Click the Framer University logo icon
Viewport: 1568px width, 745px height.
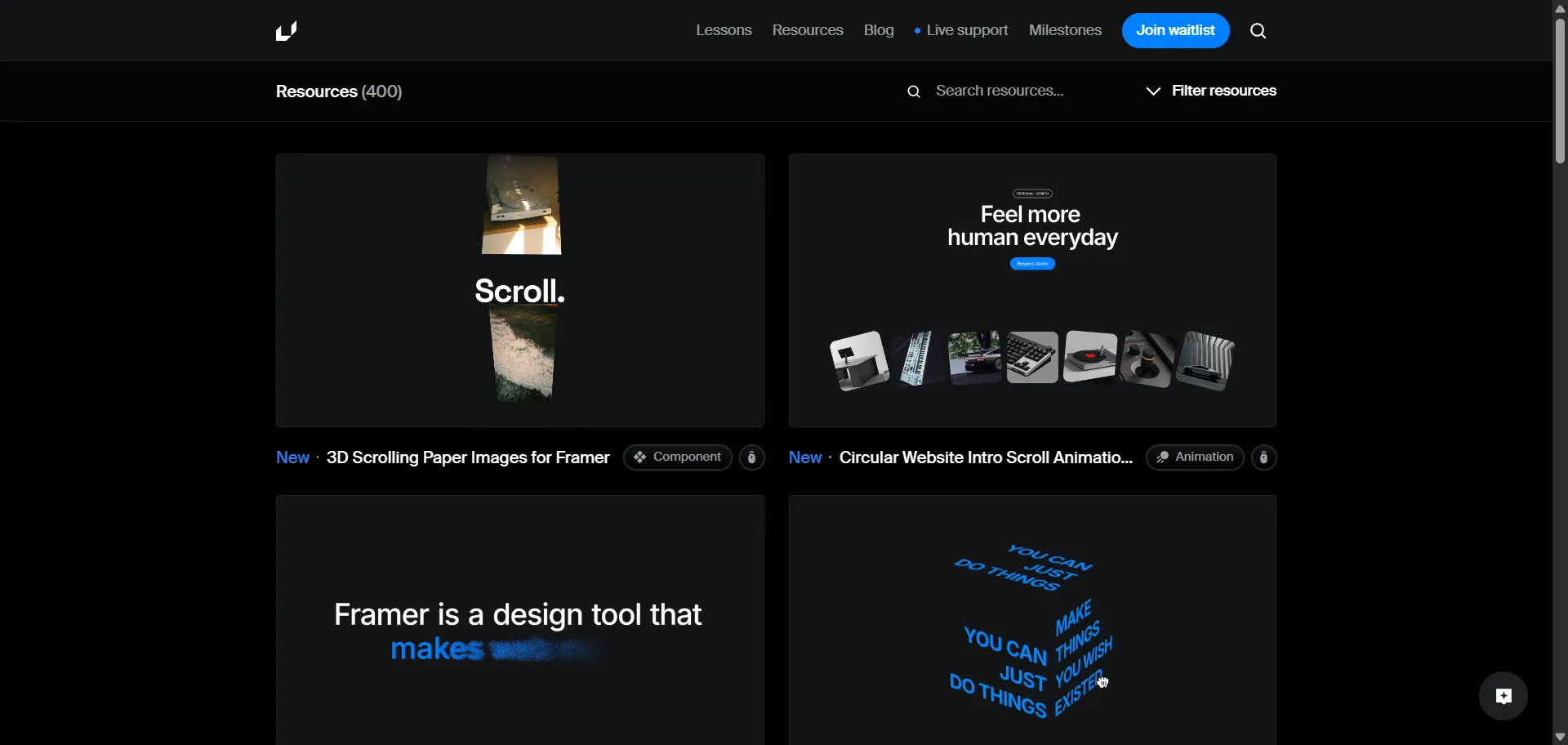coord(287,31)
